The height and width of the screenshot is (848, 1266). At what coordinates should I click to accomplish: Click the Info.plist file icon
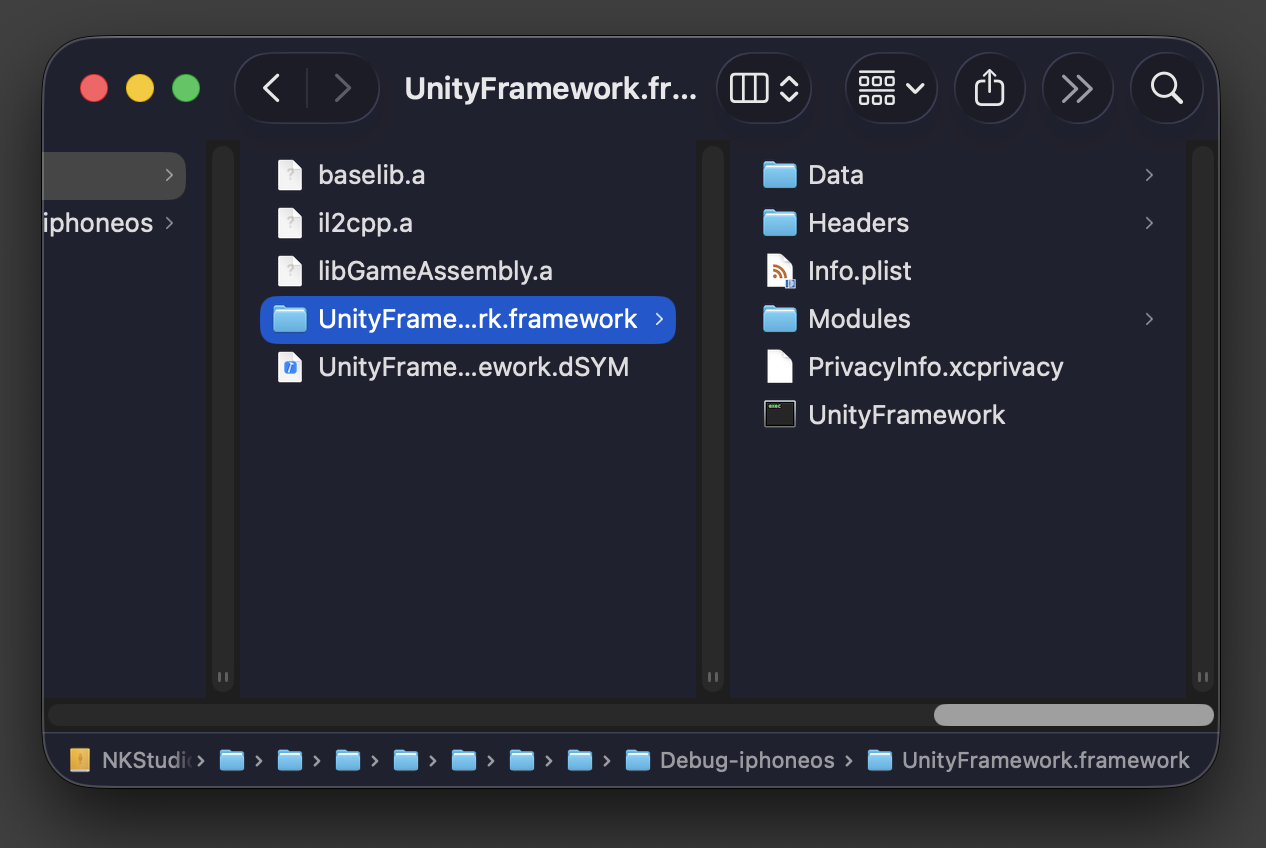[x=779, y=271]
